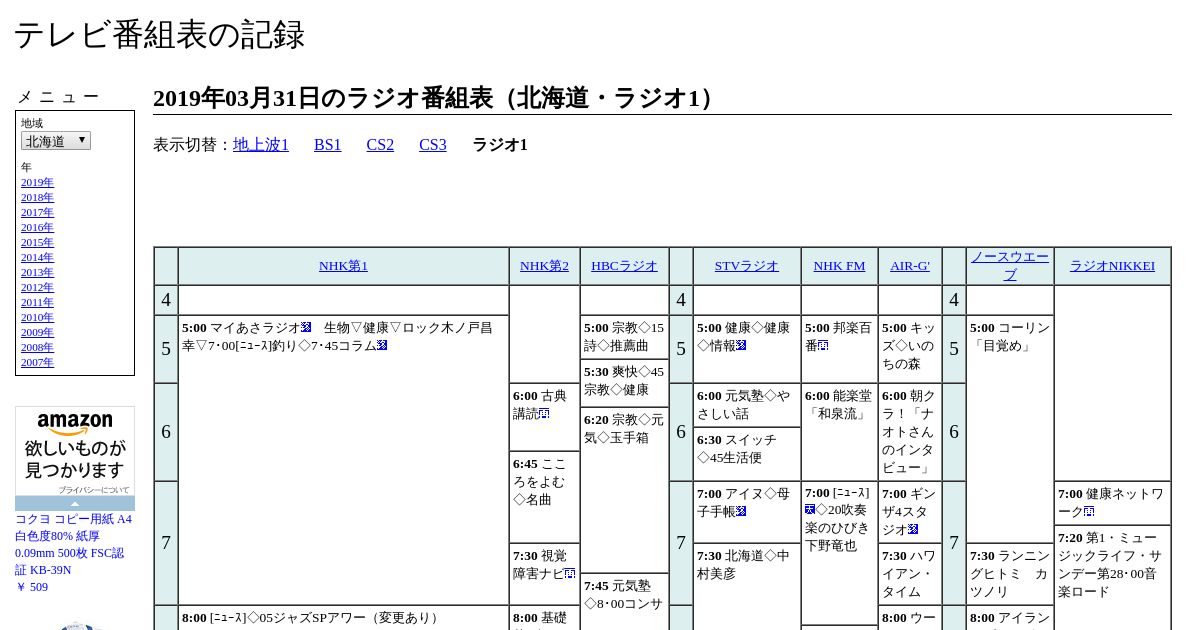The image size is (1200, 630).
Task: Open the 2016年 year link
Action: pyautogui.click(x=37, y=228)
